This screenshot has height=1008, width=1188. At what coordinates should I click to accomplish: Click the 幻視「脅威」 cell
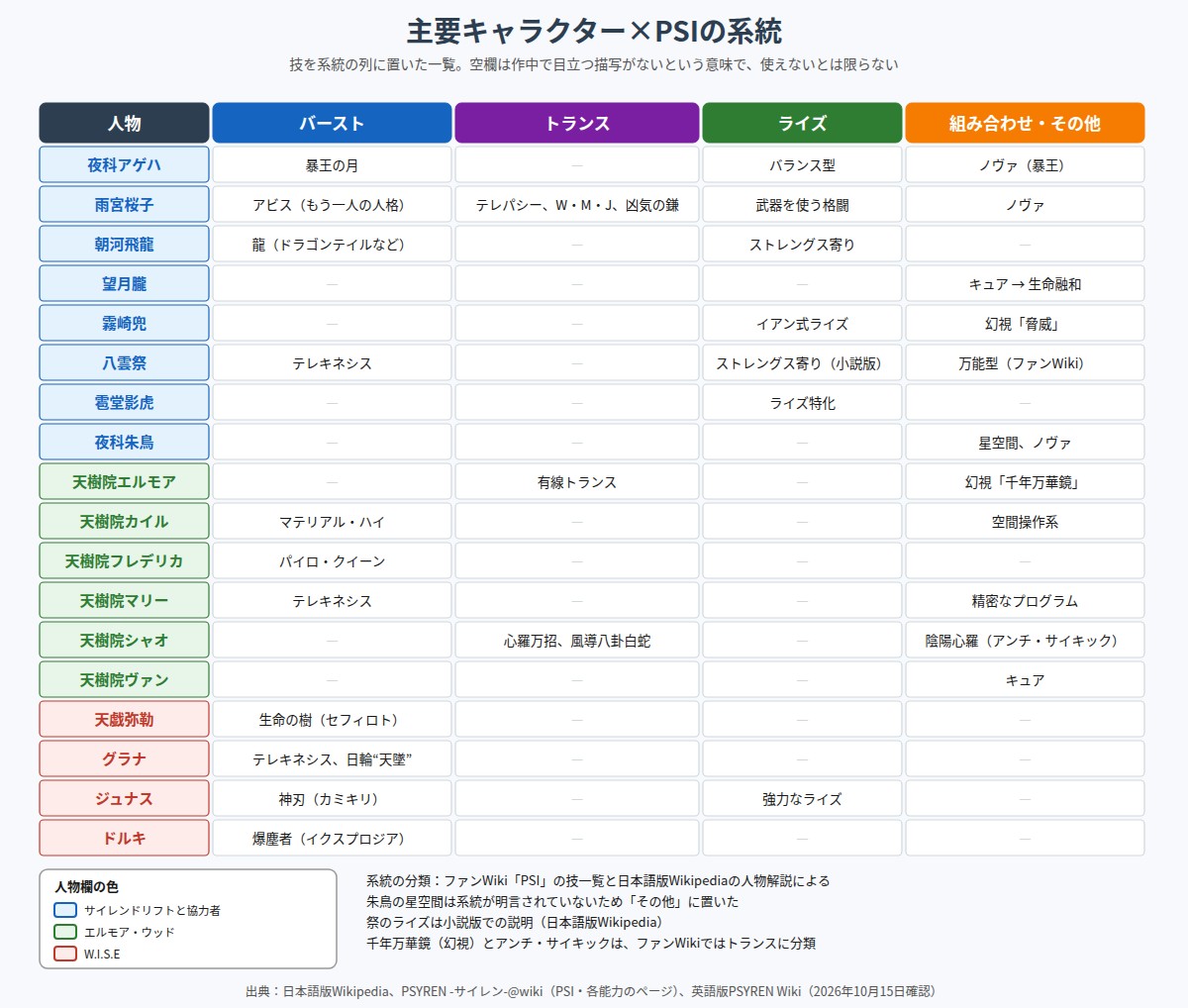[x=1025, y=323]
